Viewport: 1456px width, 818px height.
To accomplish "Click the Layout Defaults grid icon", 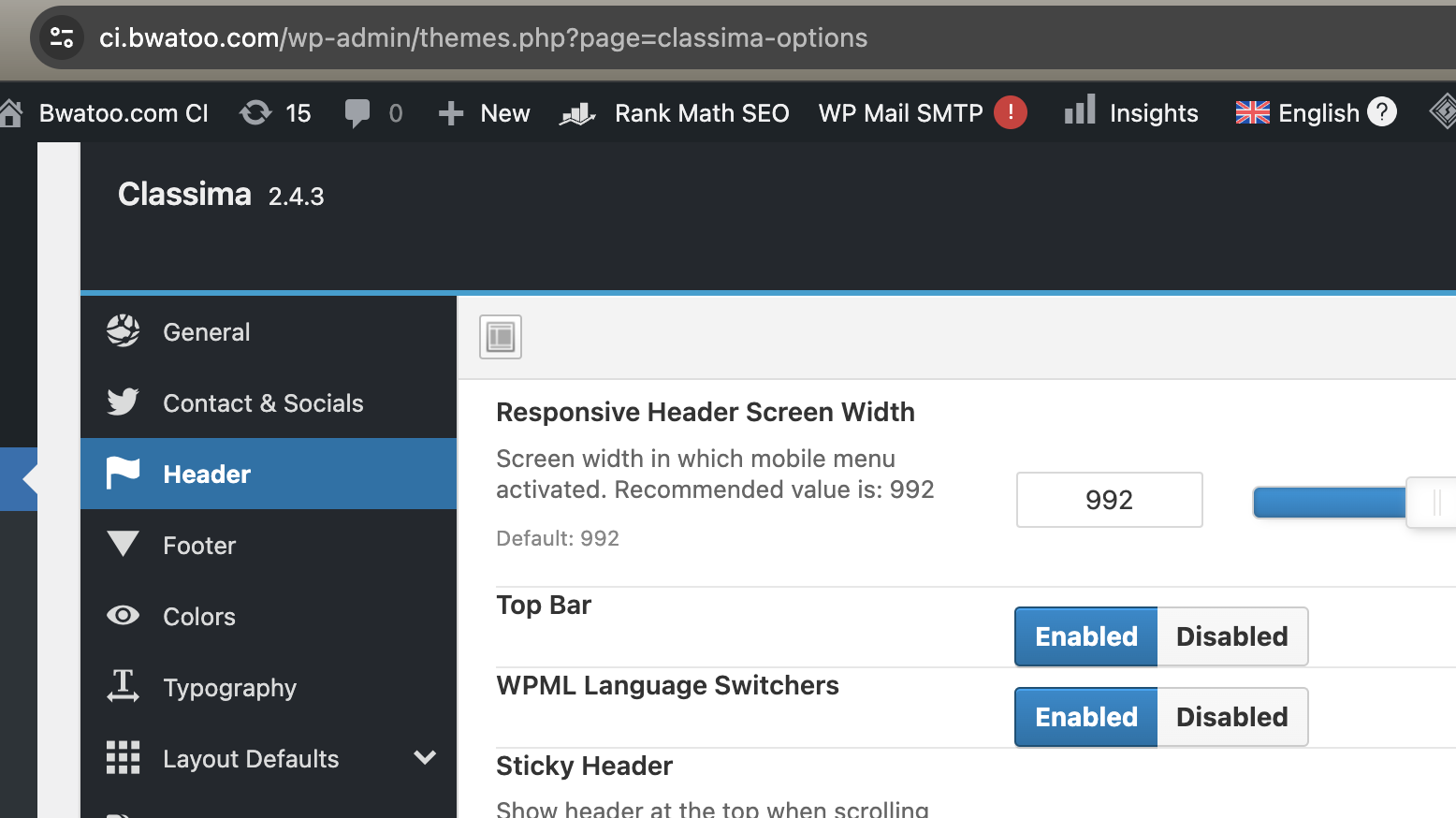I will pyautogui.click(x=123, y=757).
